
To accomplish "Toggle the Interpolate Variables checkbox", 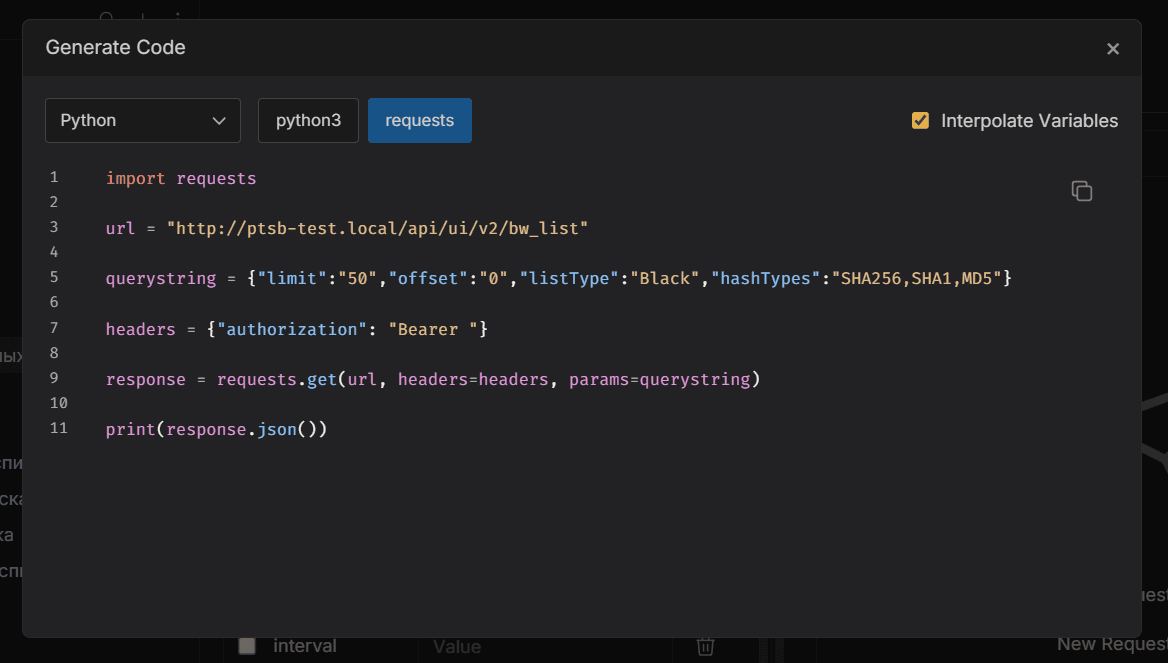I will coord(920,121).
